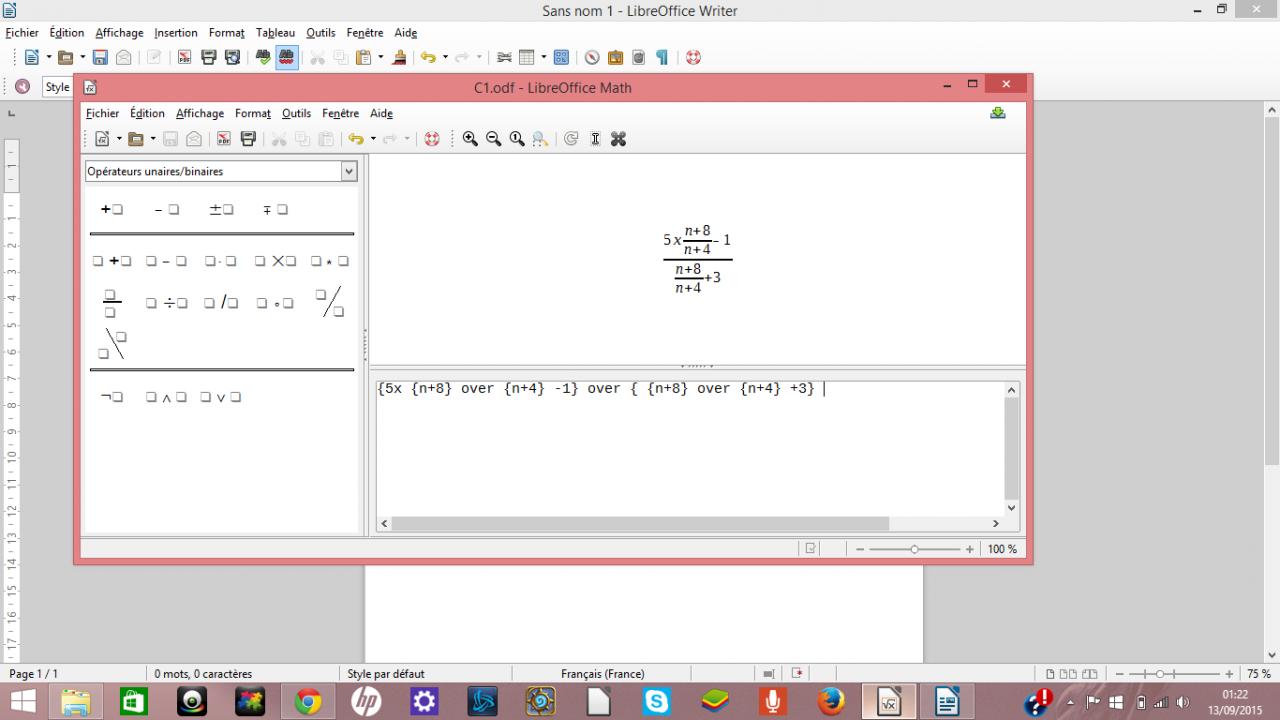
Task: Open Format menu in Math window
Action: tap(253, 113)
